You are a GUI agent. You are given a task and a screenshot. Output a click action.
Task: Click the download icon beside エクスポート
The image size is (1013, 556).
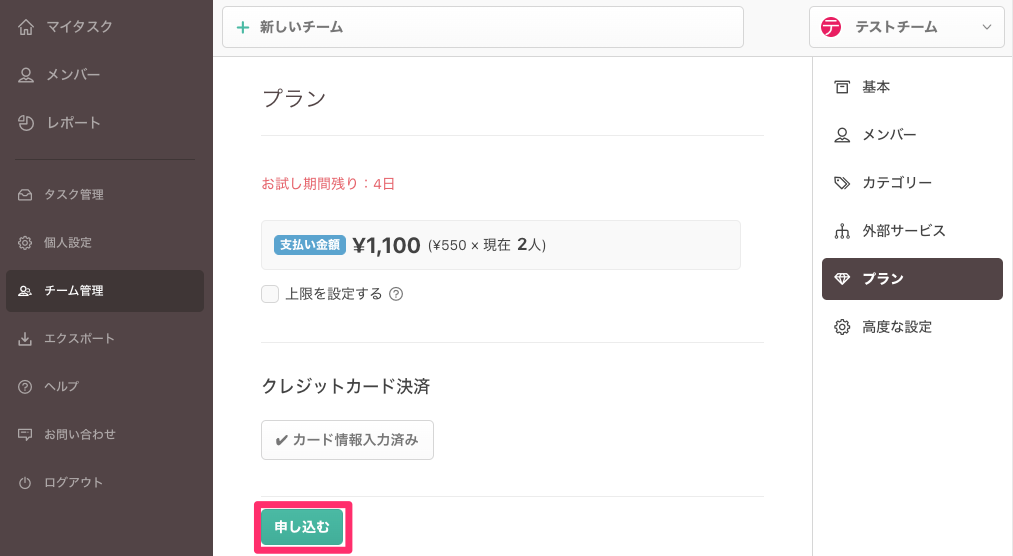click(x=26, y=339)
